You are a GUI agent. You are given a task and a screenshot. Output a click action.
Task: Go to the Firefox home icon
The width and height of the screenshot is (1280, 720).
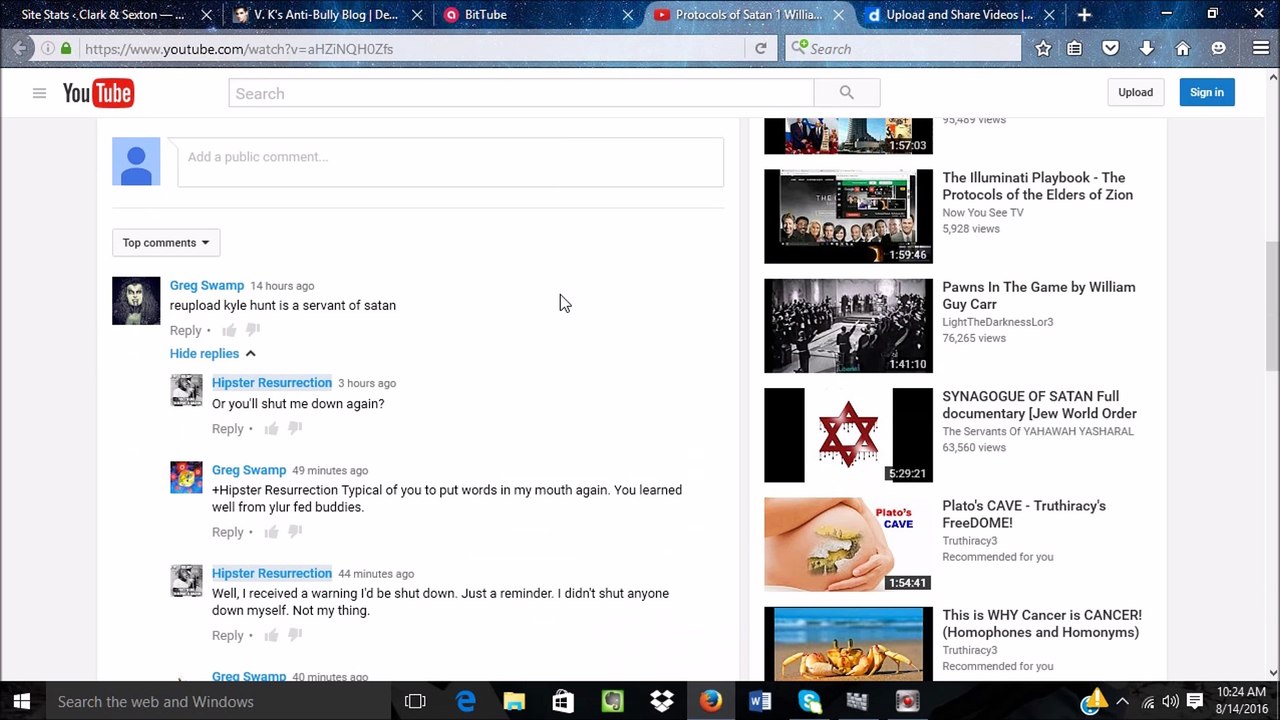pyautogui.click(x=1182, y=48)
